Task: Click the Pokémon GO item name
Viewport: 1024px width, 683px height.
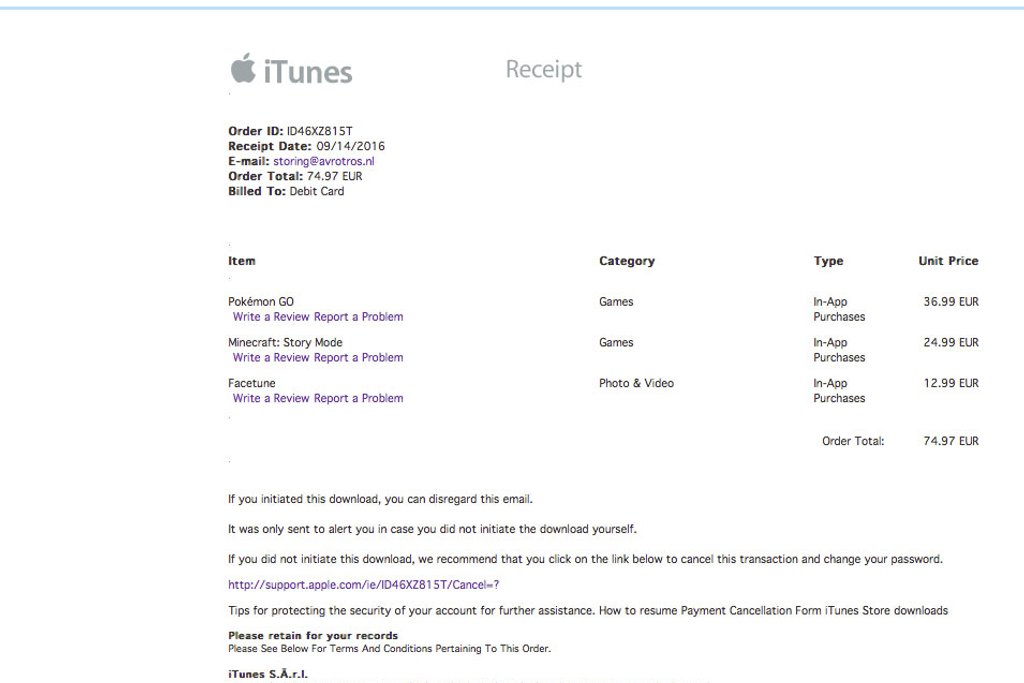Action: coord(261,302)
